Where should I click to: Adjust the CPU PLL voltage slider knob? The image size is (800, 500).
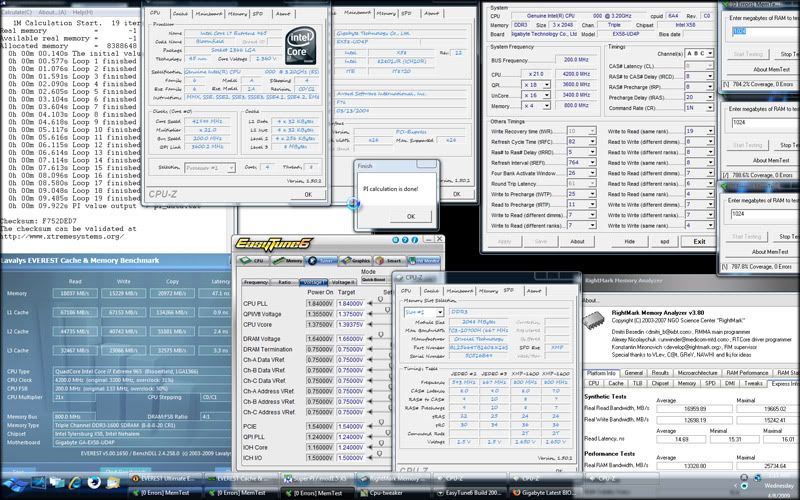tap(381, 299)
